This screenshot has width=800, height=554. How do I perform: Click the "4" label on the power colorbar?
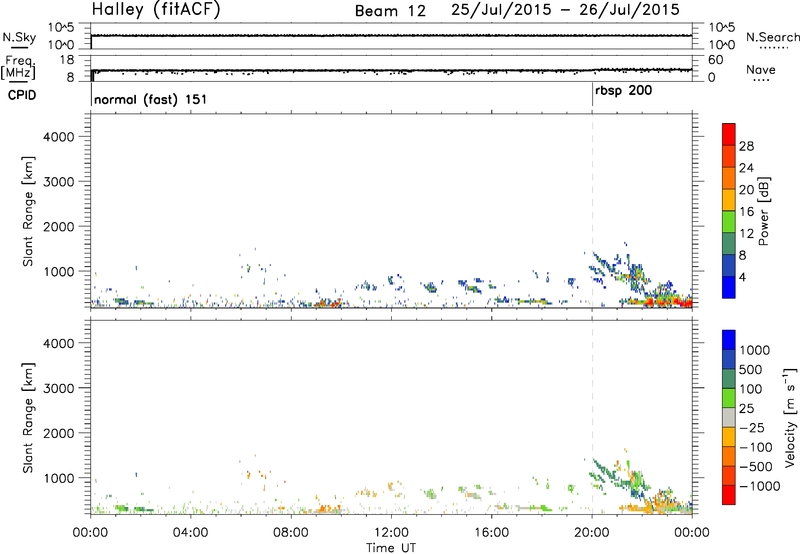point(743,277)
